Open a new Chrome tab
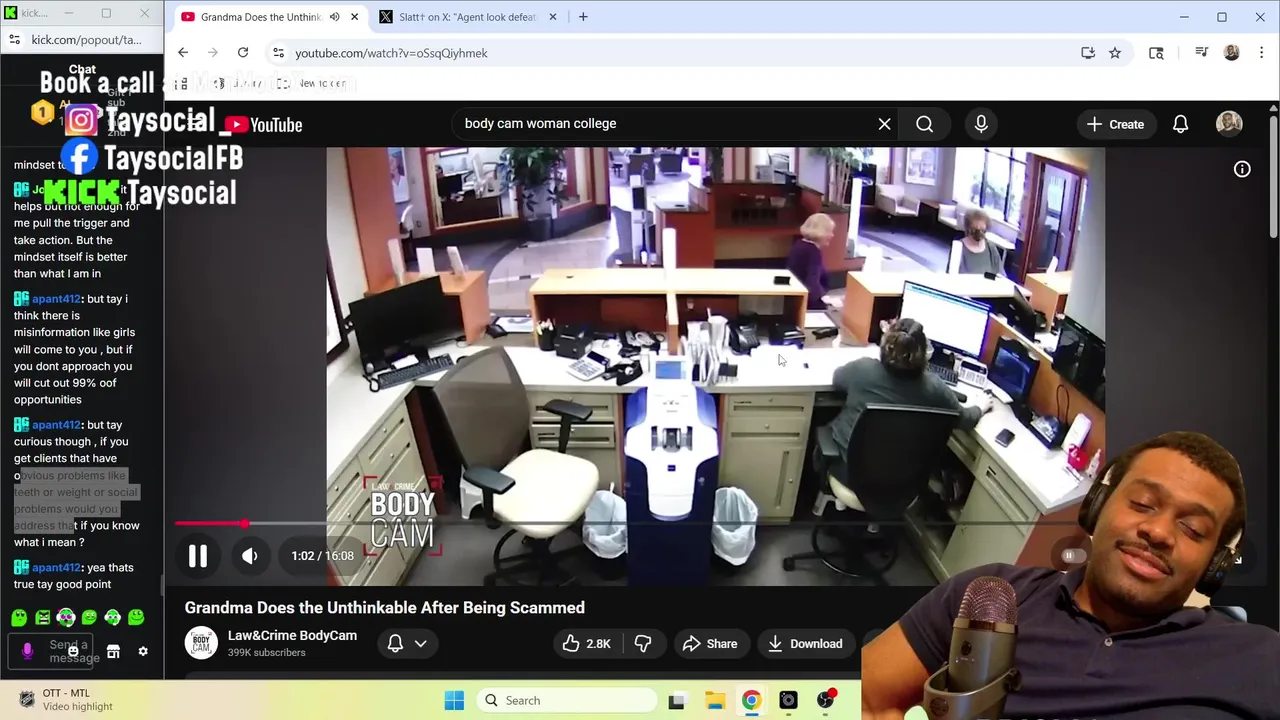 coord(583,17)
